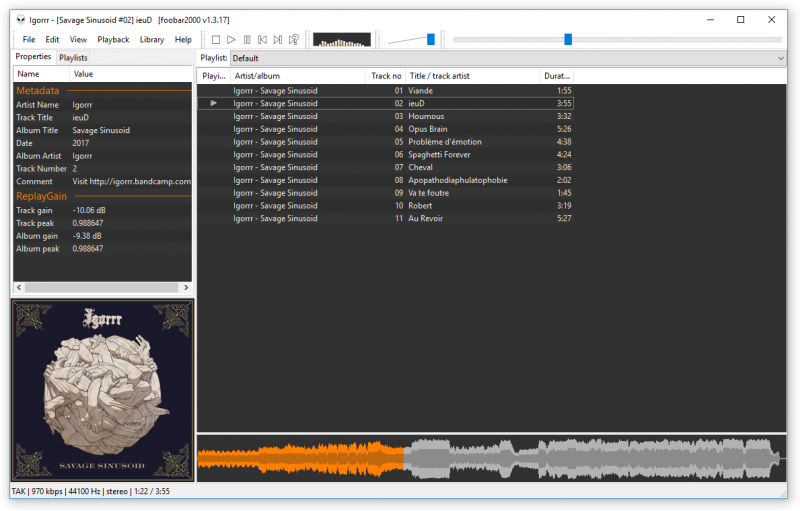Open the Playlist dropdown showing Default
The image size is (800, 511).
[x=507, y=58]
